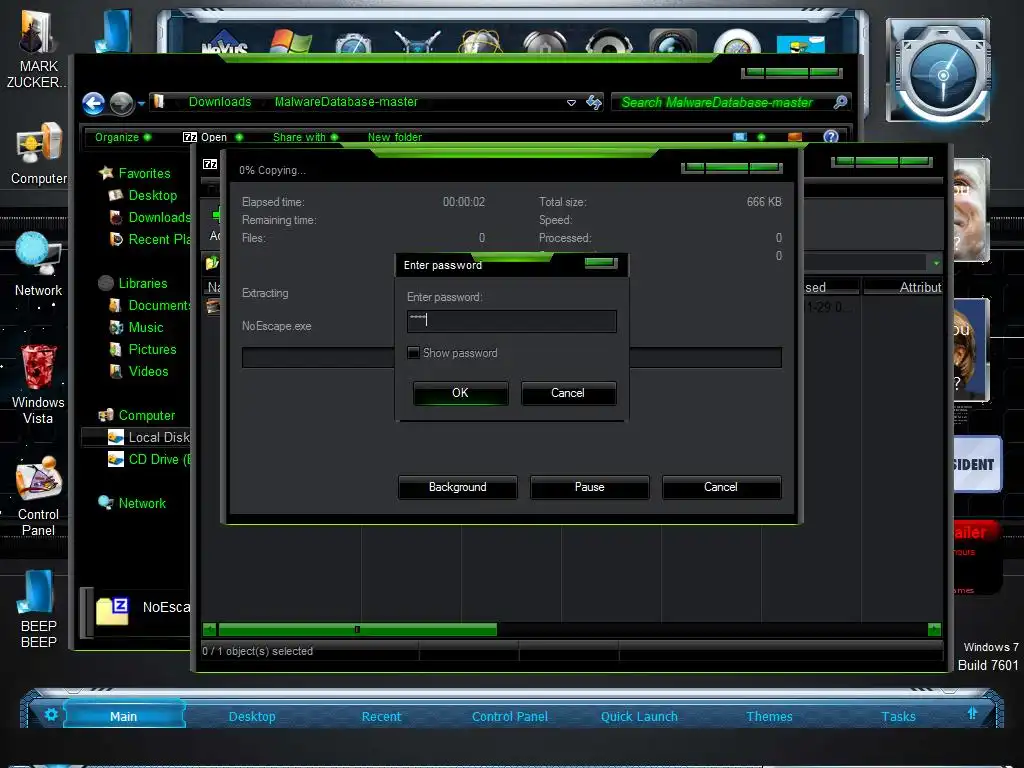Switch to the Quick Launch tab

[x=639, y=716]
